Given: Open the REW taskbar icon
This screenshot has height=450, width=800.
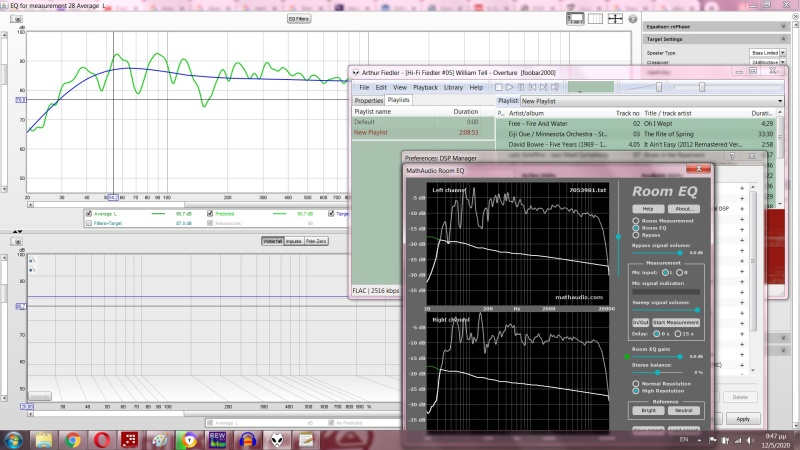Looking at the screenshot, I should coord(218,440).
